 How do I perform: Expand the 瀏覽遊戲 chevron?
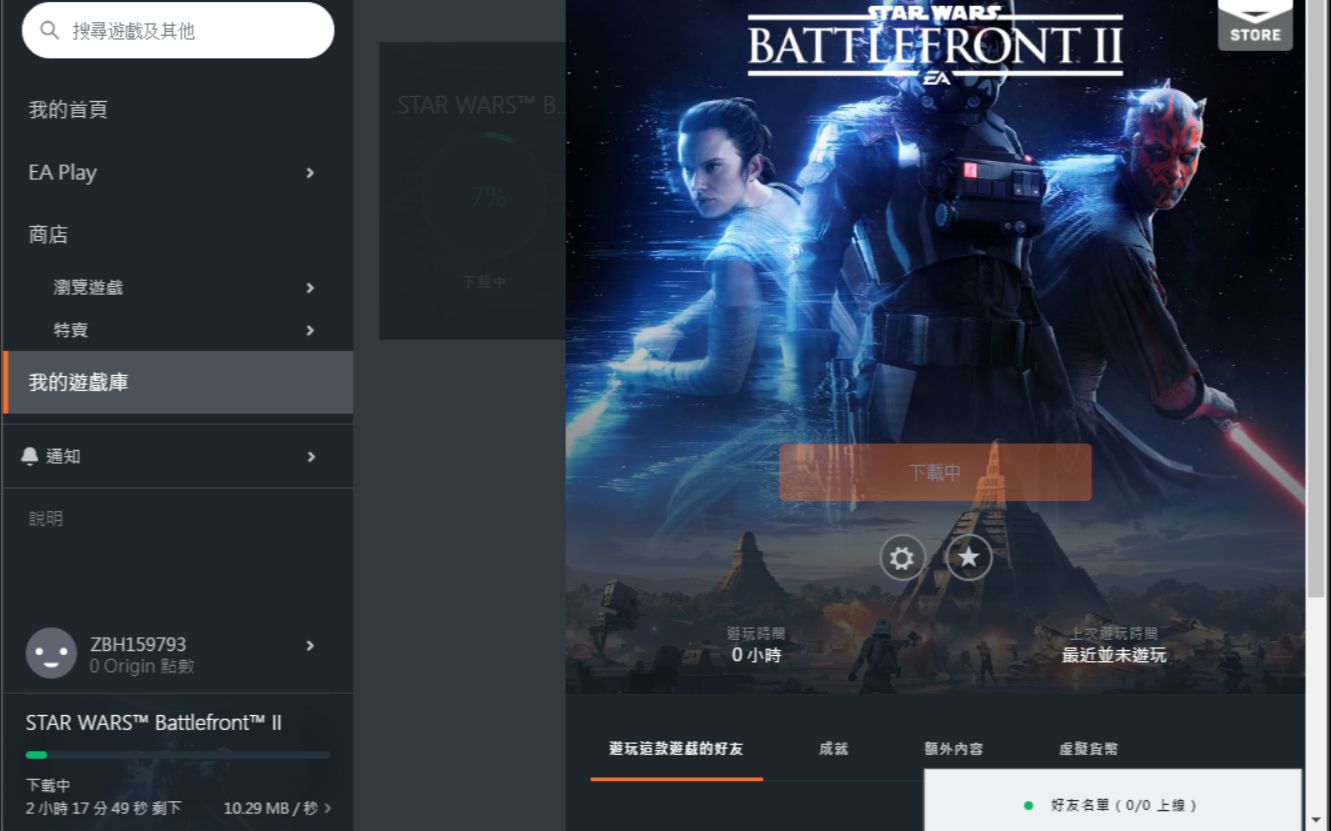[x=310, y=288]
